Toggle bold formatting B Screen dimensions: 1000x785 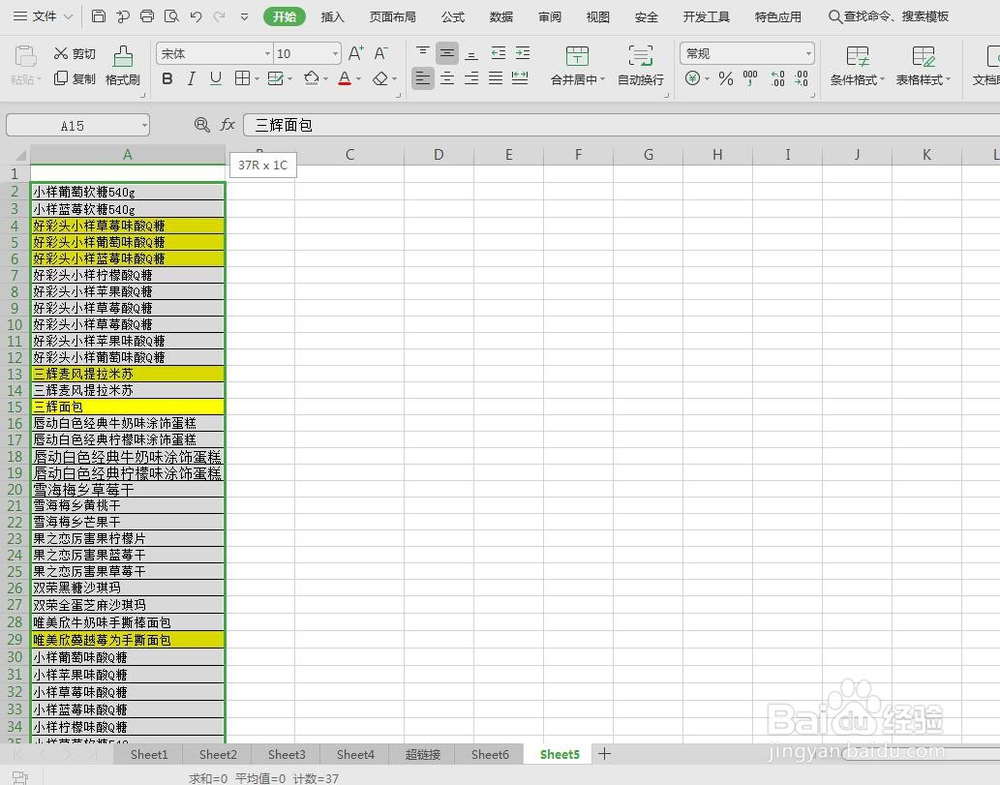click(167, 78)
